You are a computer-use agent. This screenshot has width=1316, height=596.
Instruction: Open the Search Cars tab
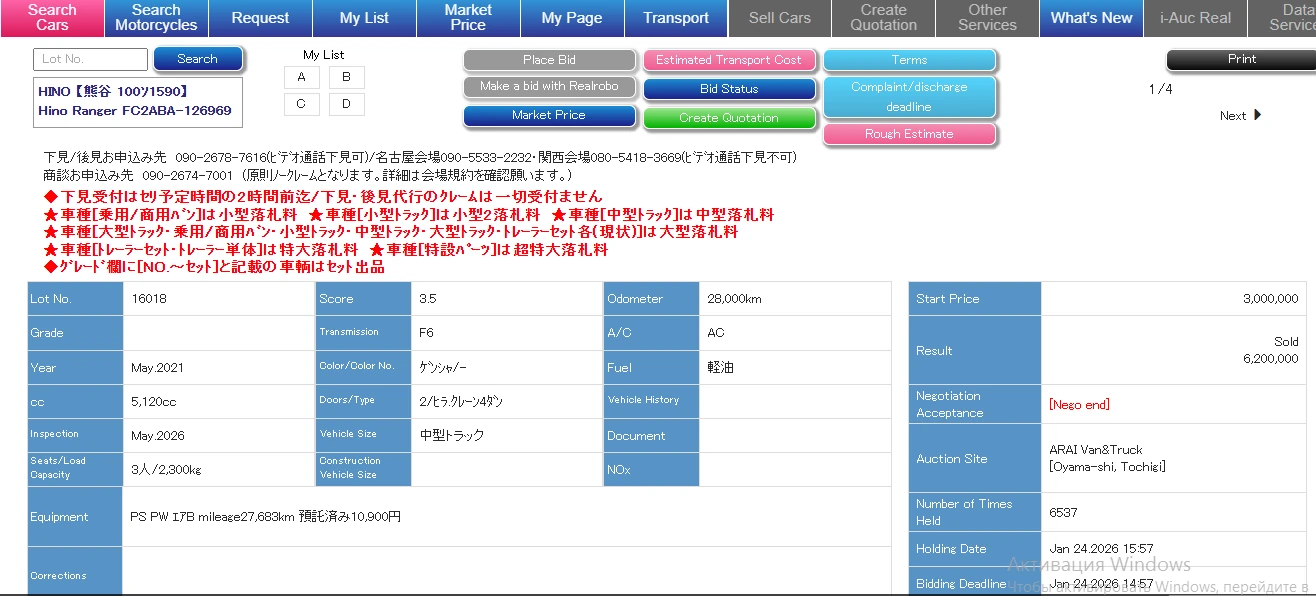point(52,17)
